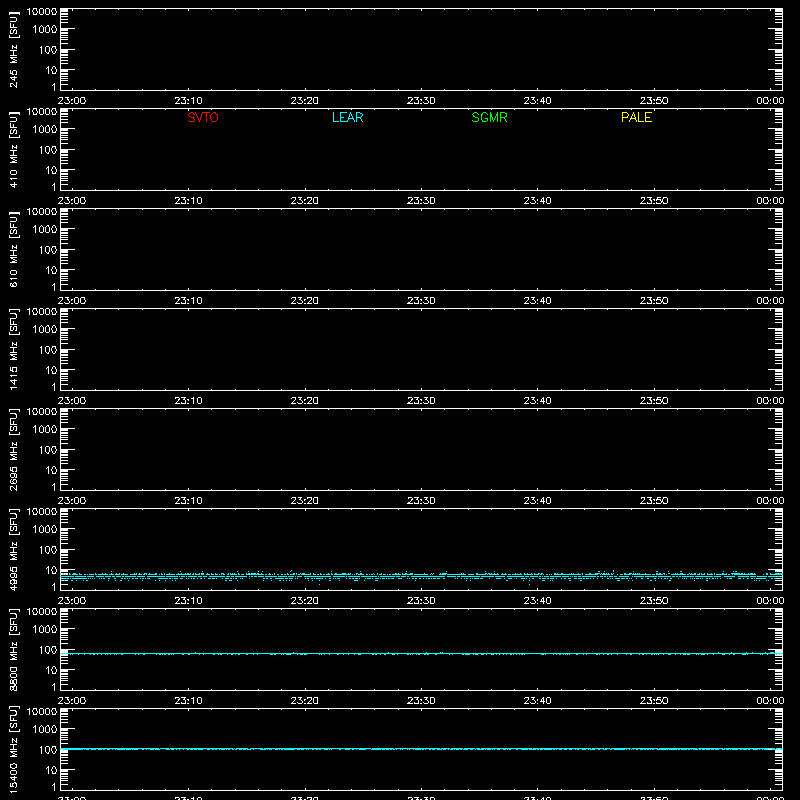Click the 1000 y-axis value in 2695 MHz panel

tap(45, 430)
